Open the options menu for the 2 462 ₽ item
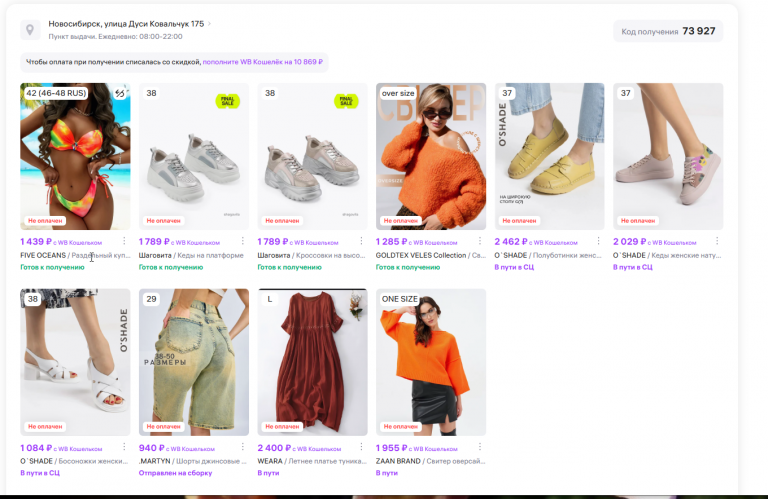Image resolution: width=768 pixels, height=499 pixels. pyautogui.click(x=598, y=241)
